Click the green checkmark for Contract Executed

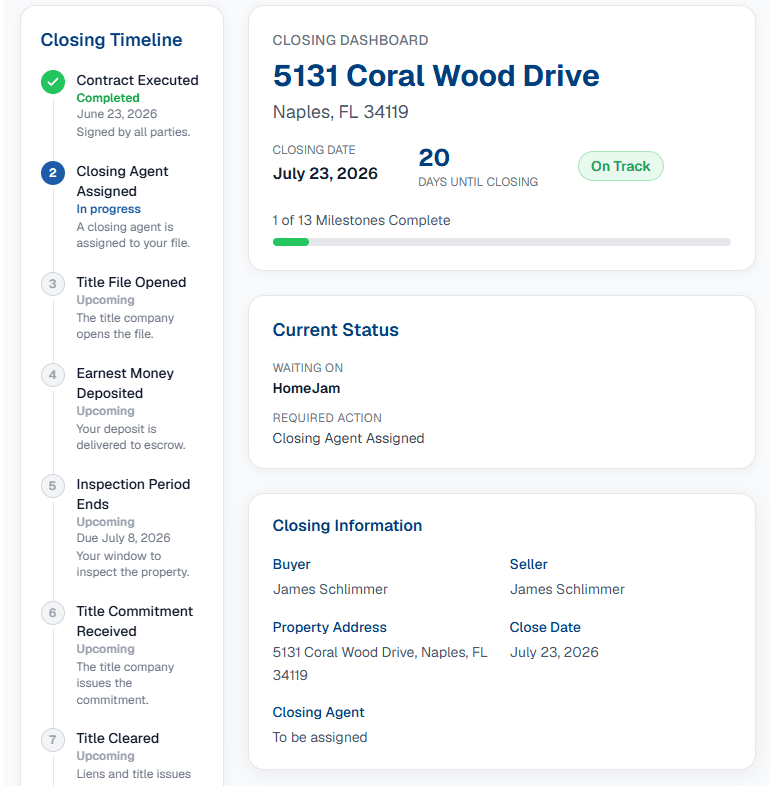tap(53, 82)
